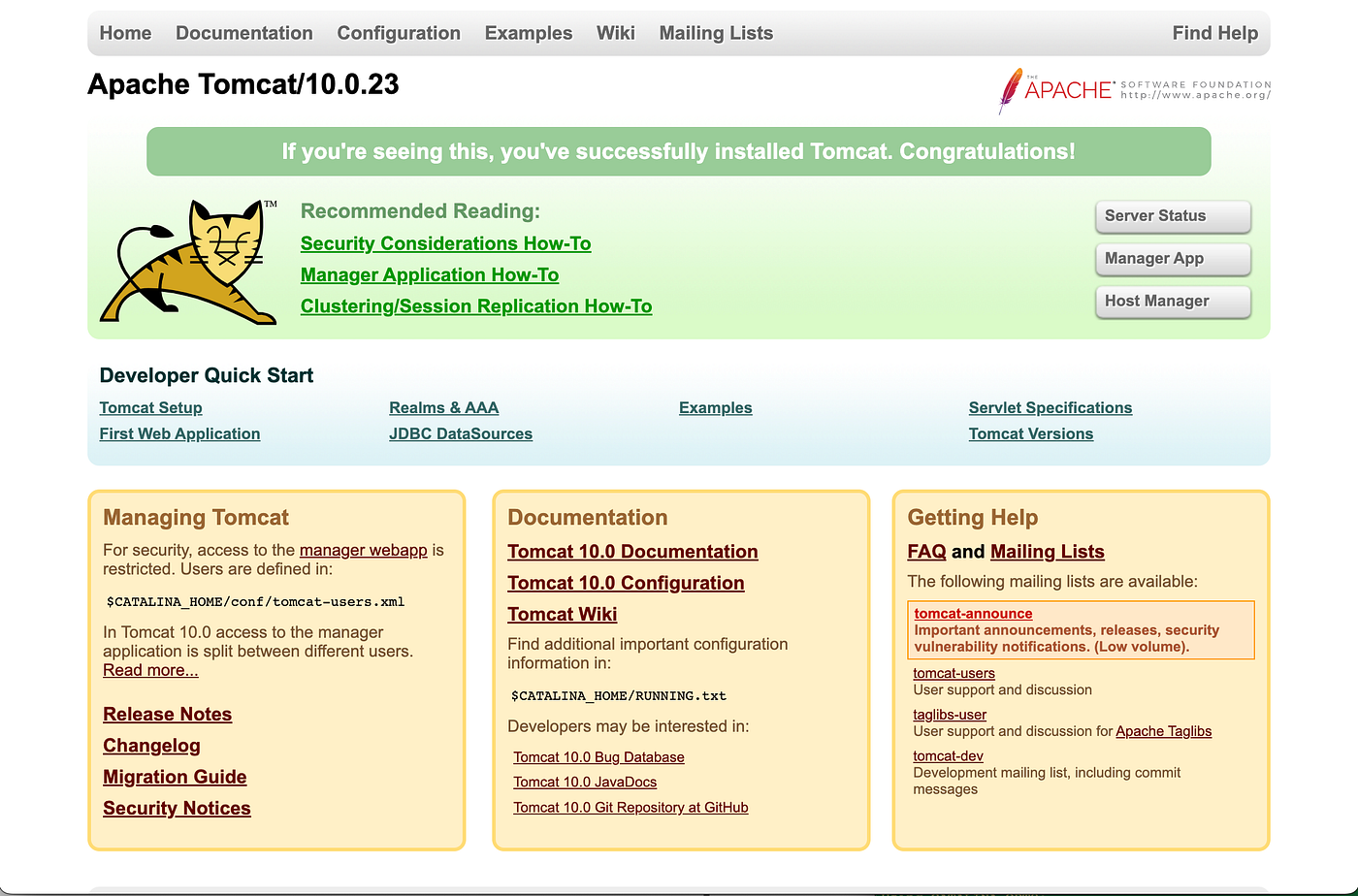Viewport: 1358px width, 896px height.
Task: Open the Host Manager button
Action: tap(1173, 302)
